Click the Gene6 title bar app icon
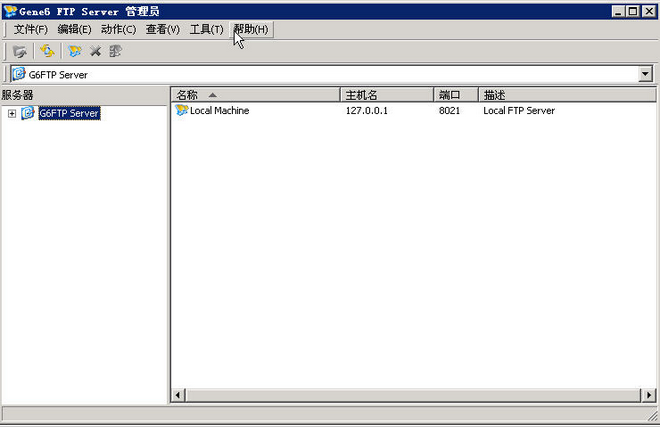Image resolution: width=660 pixels, height=427 pixels. pos(10,11)
